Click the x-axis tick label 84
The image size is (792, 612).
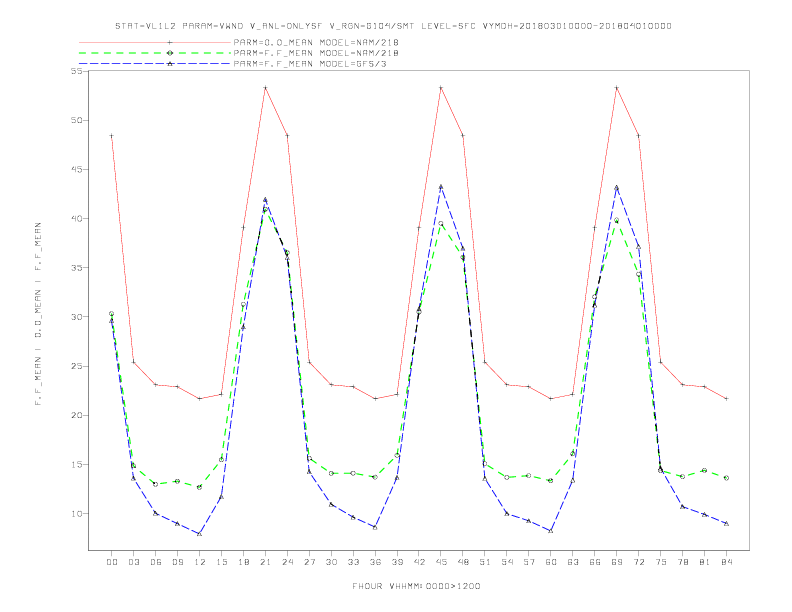tap(727, 562)
